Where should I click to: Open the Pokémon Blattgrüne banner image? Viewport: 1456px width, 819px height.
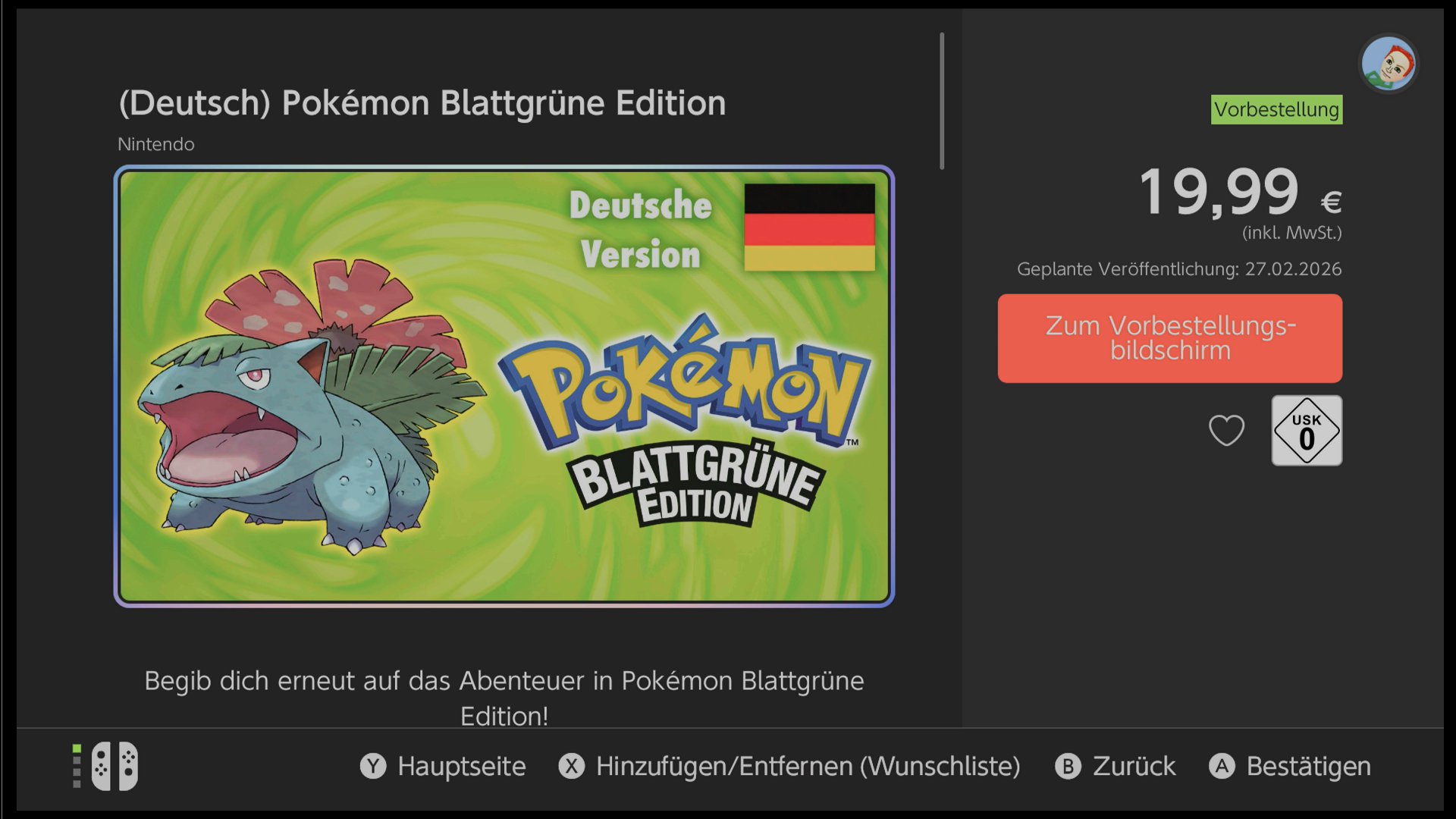point(504,386)
